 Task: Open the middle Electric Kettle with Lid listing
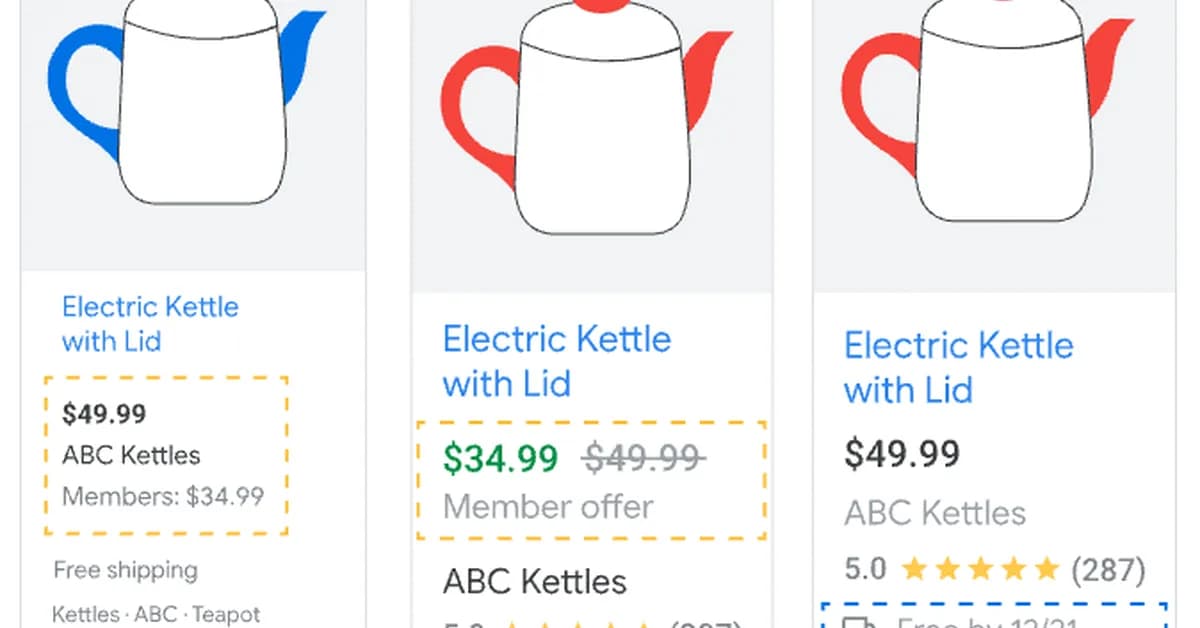pos(556,361)
